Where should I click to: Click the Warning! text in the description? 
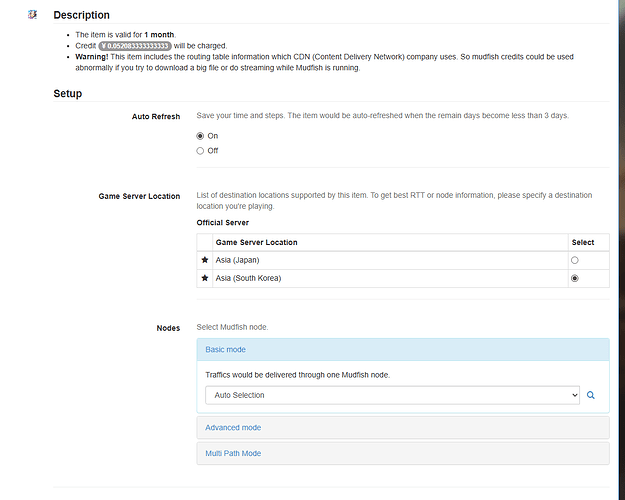tap(92, 57)
